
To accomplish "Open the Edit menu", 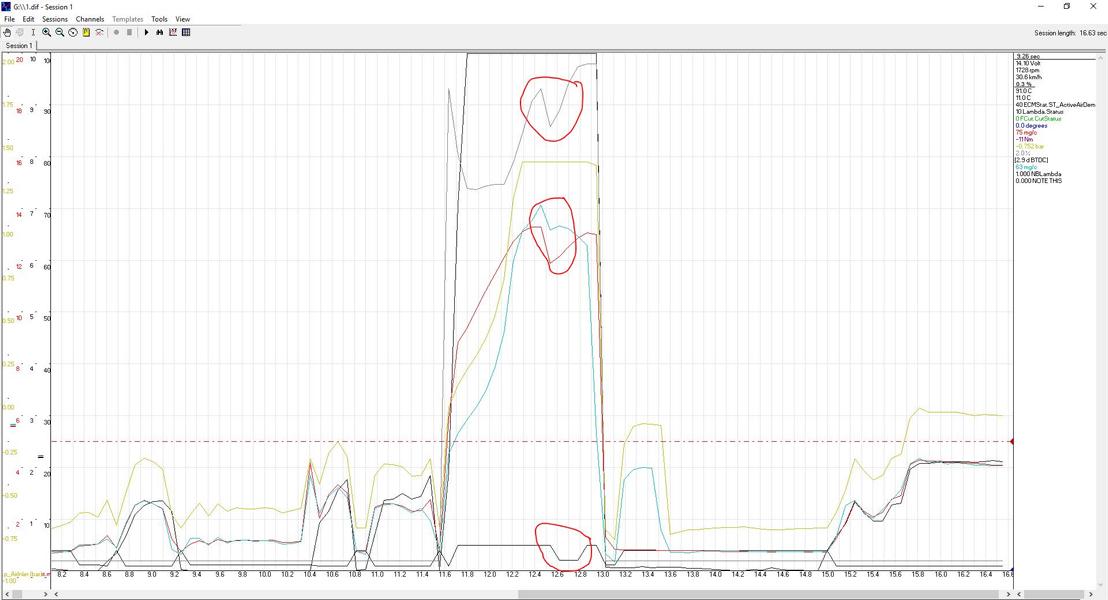I will coord(28,19).
